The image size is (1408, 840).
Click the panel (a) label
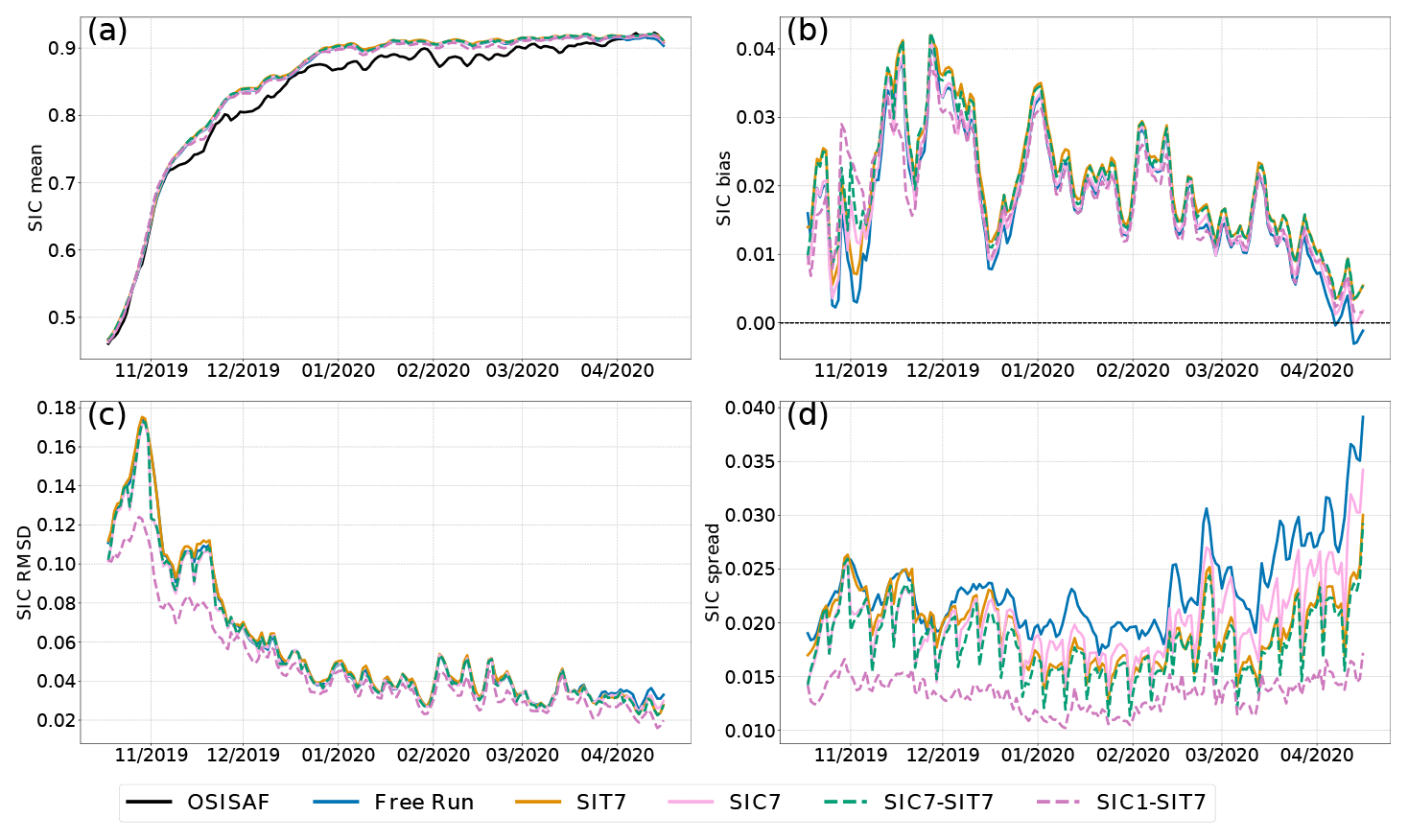pyautogui.click(x=107, y=31)
